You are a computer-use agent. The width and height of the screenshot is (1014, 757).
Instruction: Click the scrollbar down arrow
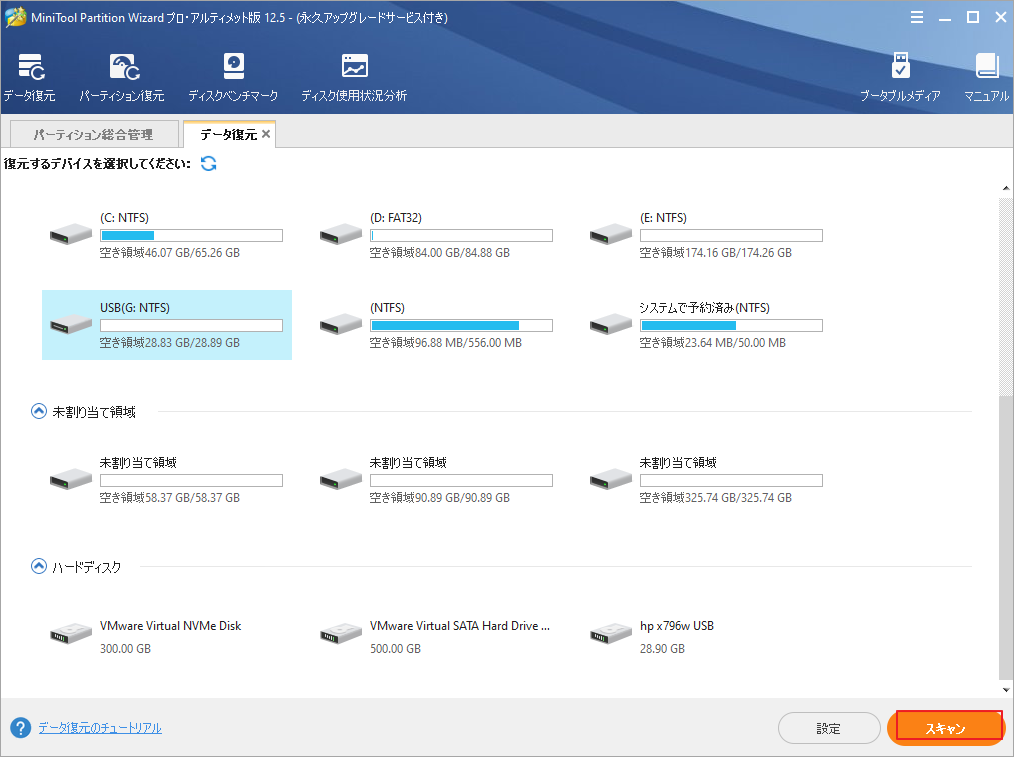pos(1006,690)
